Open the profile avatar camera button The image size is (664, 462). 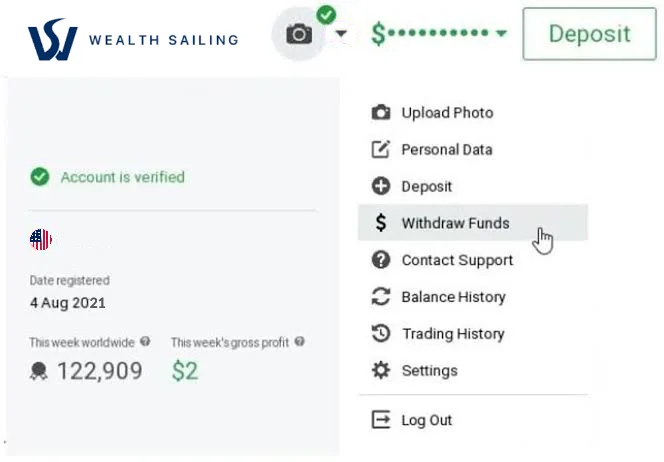(x=299, y=35)
